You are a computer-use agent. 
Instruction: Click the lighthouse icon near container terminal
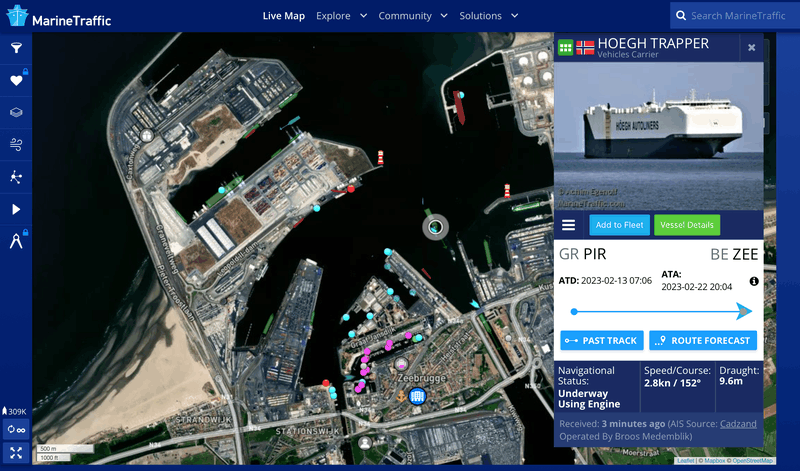(x=380, y=157)
